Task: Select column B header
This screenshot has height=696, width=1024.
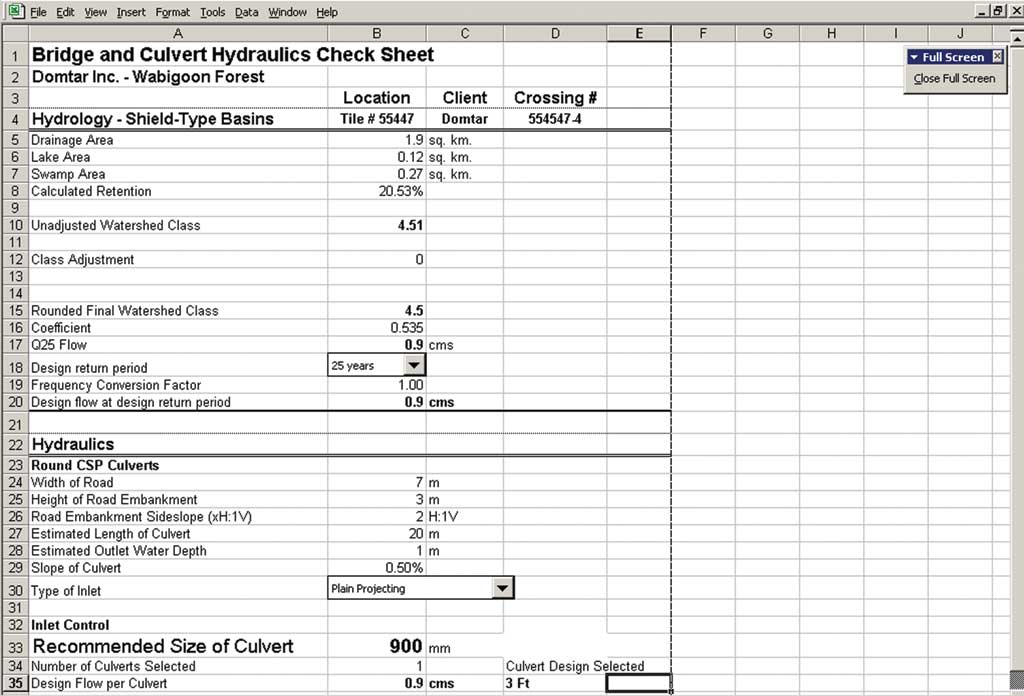Action: tap(376, 33)
